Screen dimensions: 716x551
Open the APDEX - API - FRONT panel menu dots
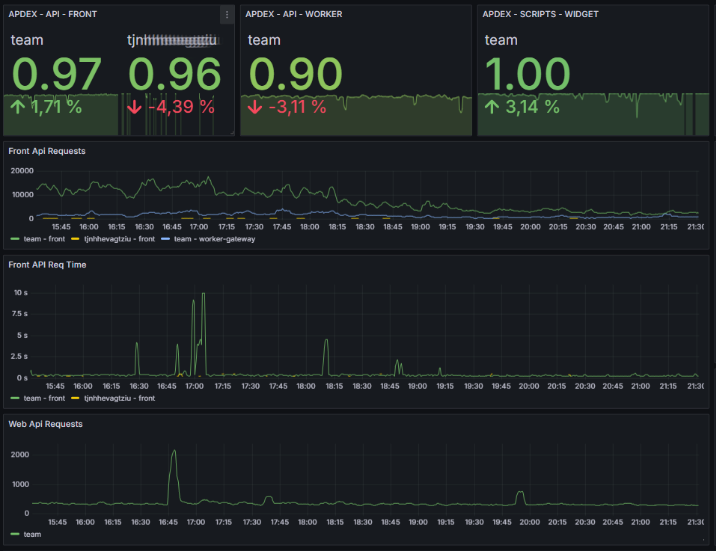pos(227,15)
